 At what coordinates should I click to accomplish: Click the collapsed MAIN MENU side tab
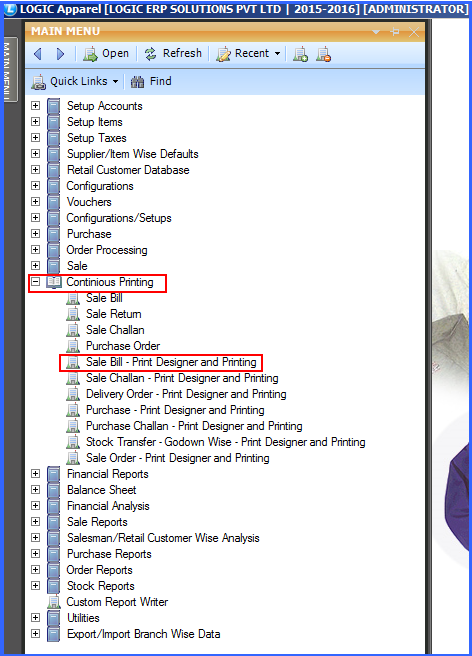(x=10, y=69)
